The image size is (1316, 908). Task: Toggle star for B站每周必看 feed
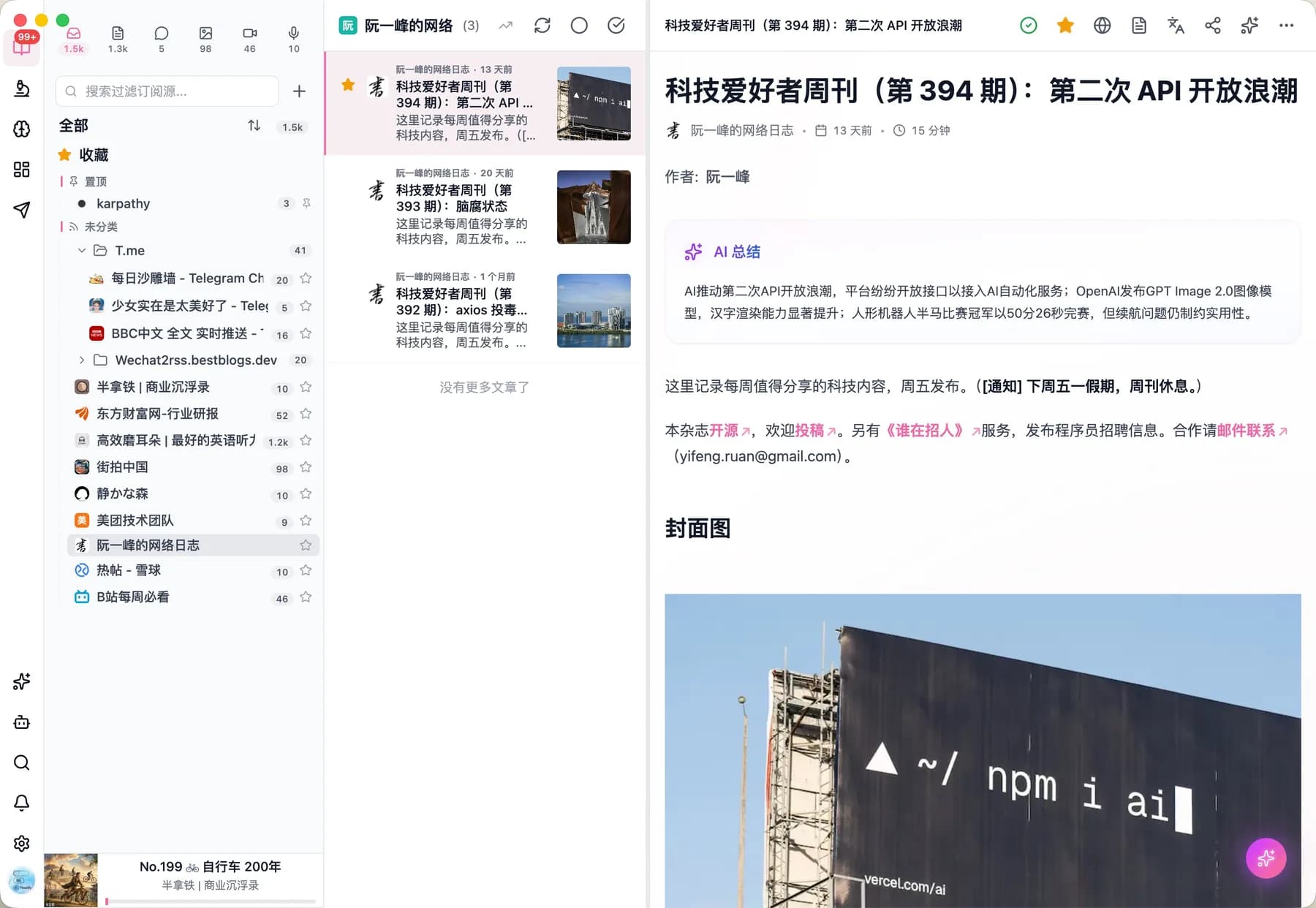[x=306, y=597]
